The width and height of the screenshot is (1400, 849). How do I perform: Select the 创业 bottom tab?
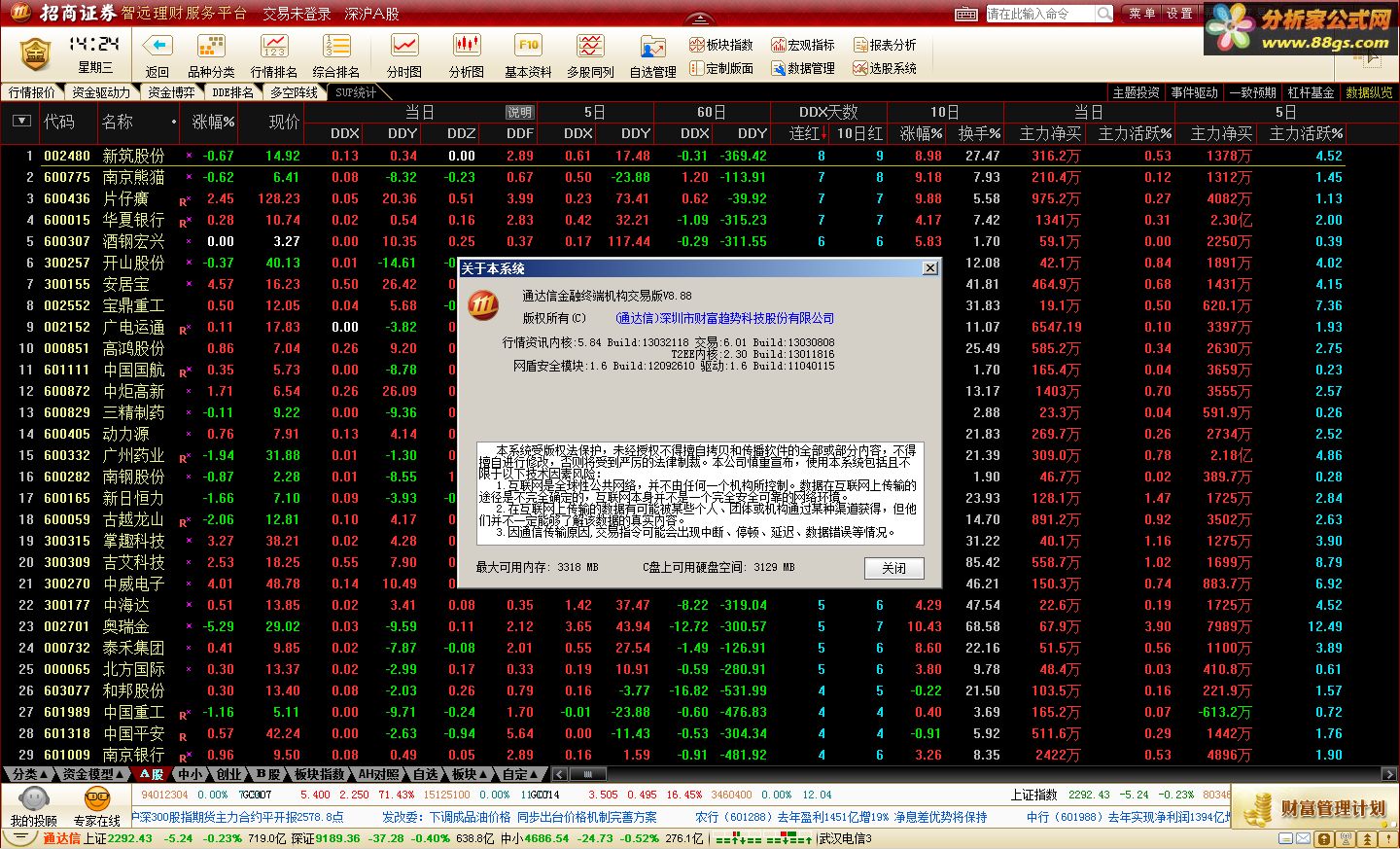(x=229, y=774)
